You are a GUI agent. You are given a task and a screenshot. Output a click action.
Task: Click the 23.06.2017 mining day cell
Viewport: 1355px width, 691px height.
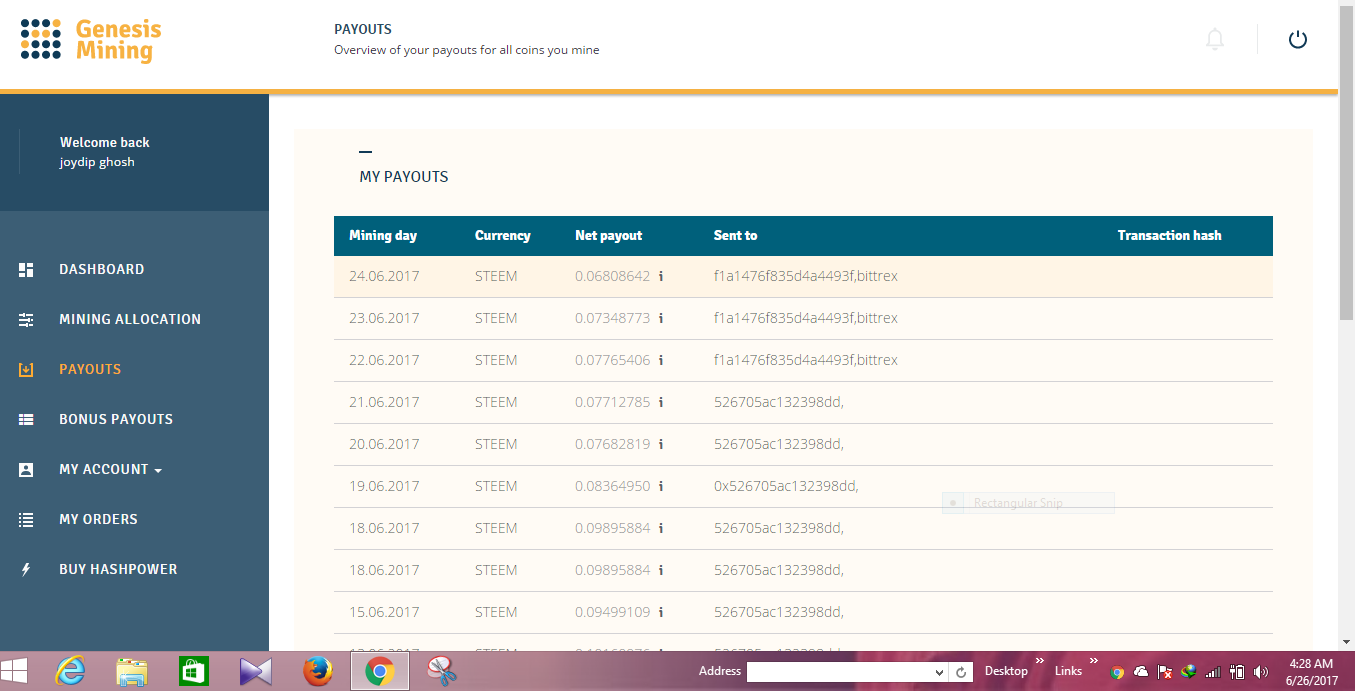pyautogui.click(x=384, y=318)
